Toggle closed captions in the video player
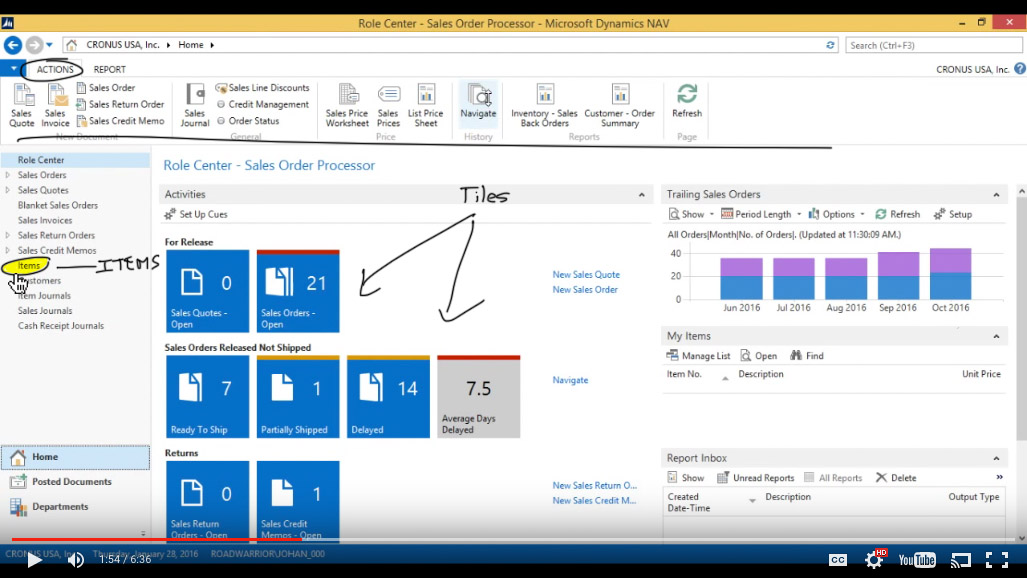The width and height of the screenshot is (1027, 578). 838,560
